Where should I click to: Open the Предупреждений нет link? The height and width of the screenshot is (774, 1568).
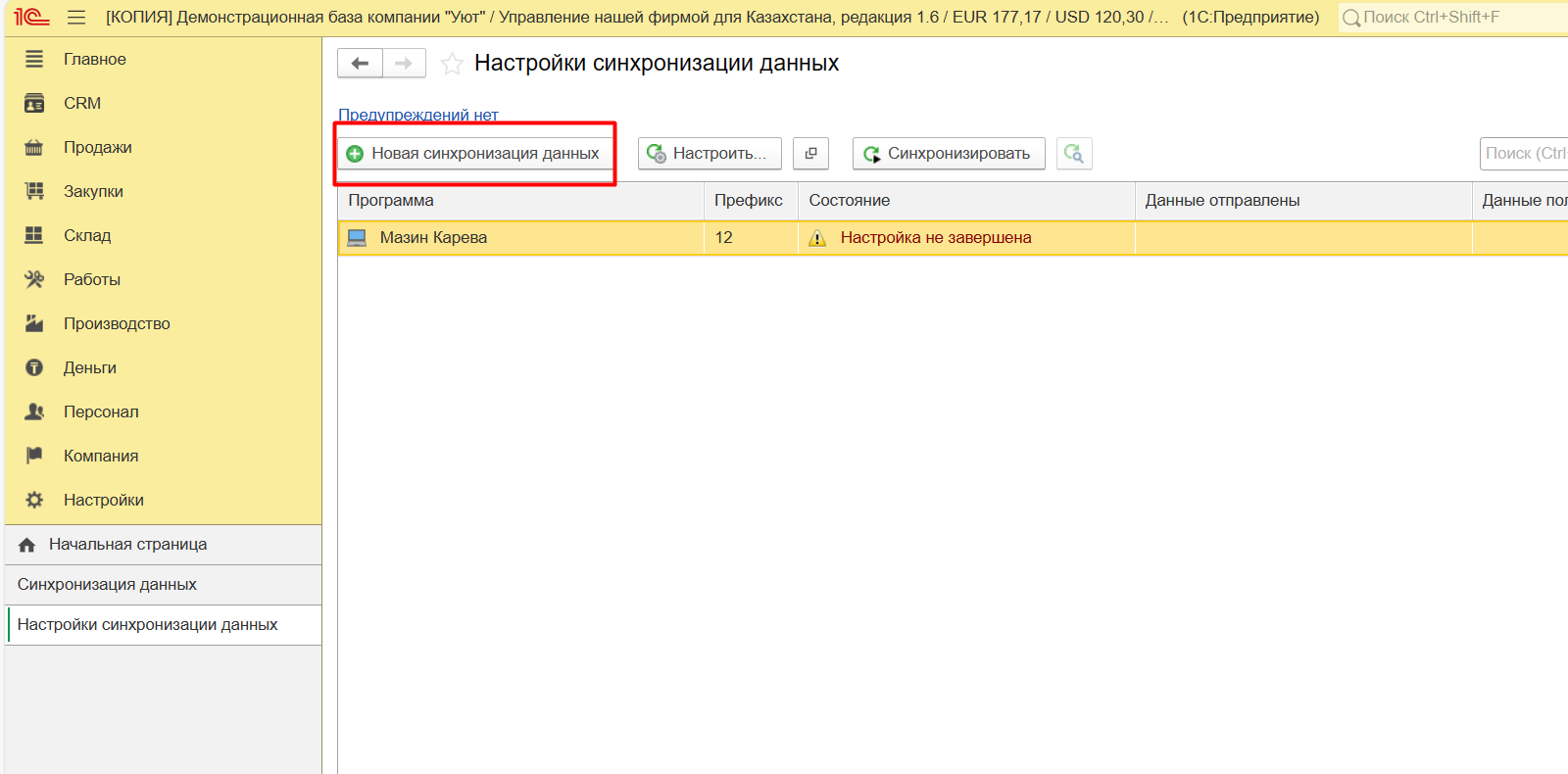(x=418, y=115)
